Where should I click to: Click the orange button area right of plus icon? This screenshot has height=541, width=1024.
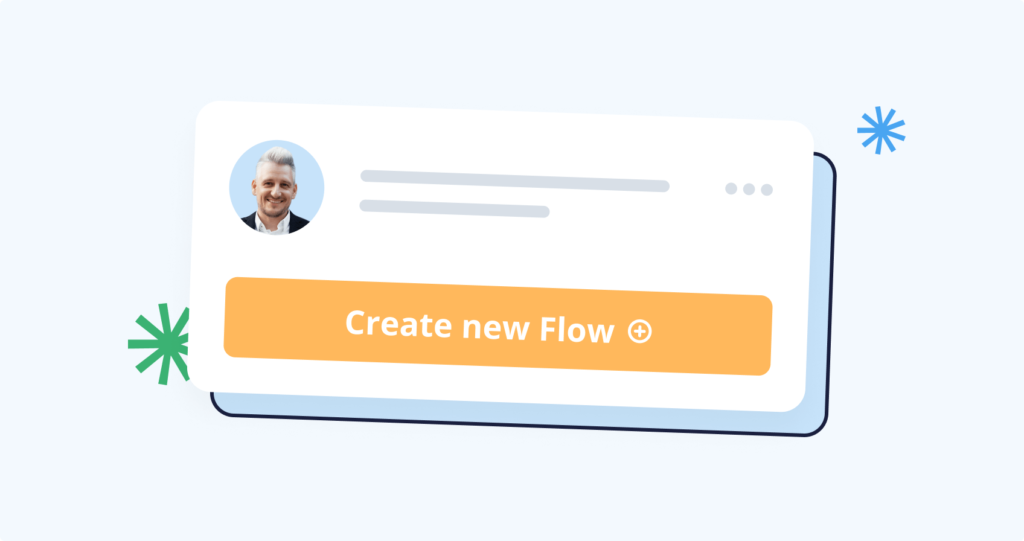click(x=712, y=335)
